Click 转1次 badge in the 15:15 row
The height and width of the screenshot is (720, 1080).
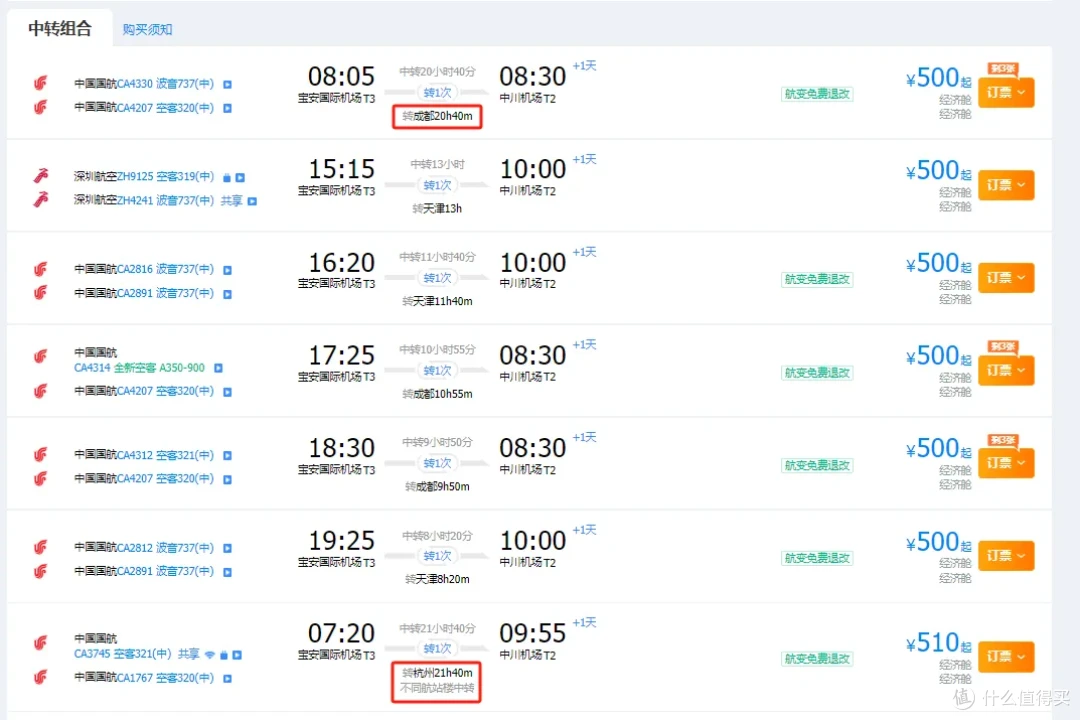click(437, 185)
